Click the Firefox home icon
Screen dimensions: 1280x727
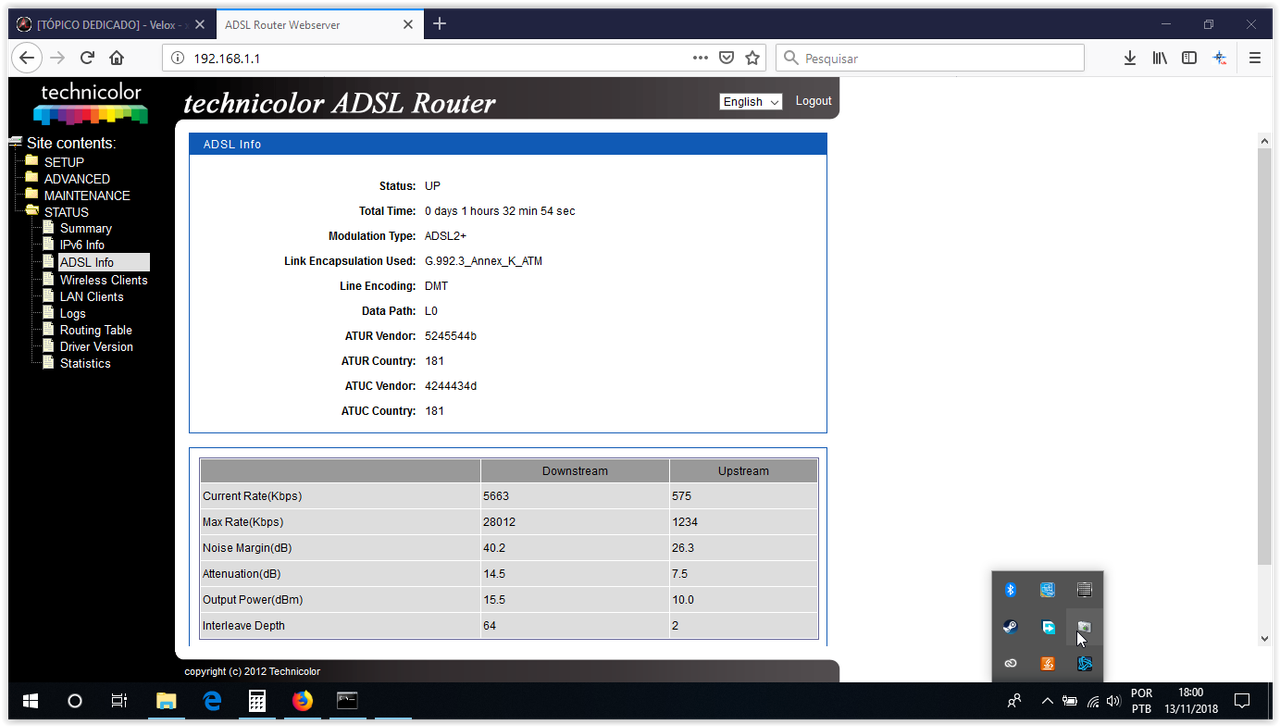(115, 57)
